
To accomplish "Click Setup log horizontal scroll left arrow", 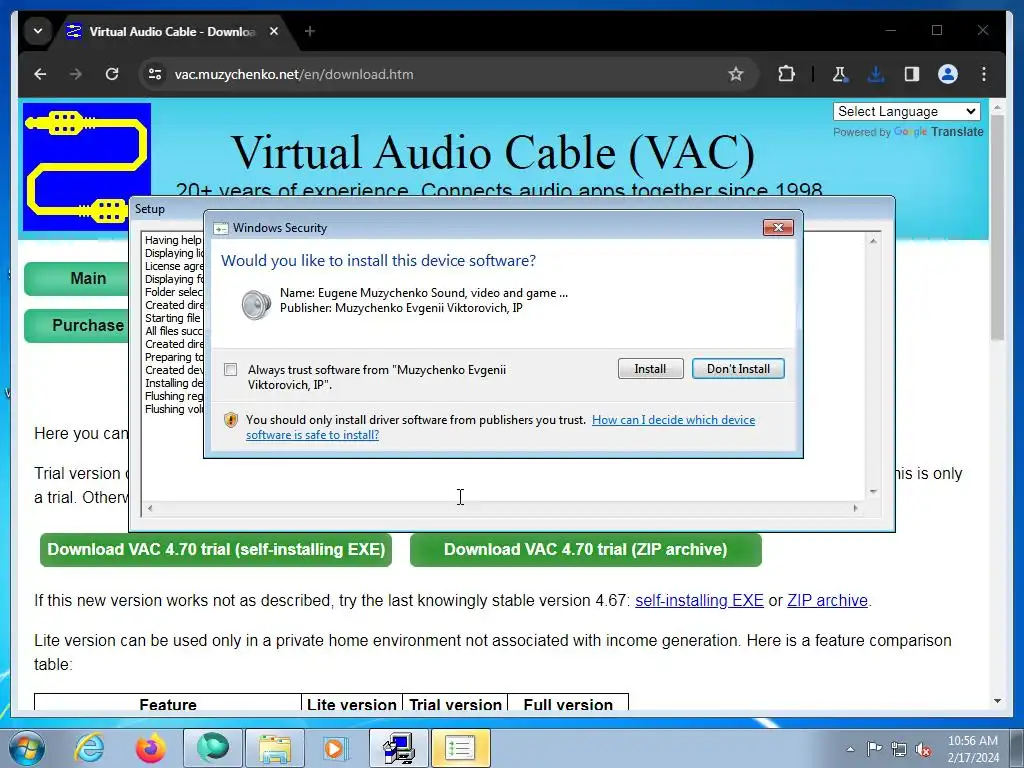I will [x=150, y=508].
